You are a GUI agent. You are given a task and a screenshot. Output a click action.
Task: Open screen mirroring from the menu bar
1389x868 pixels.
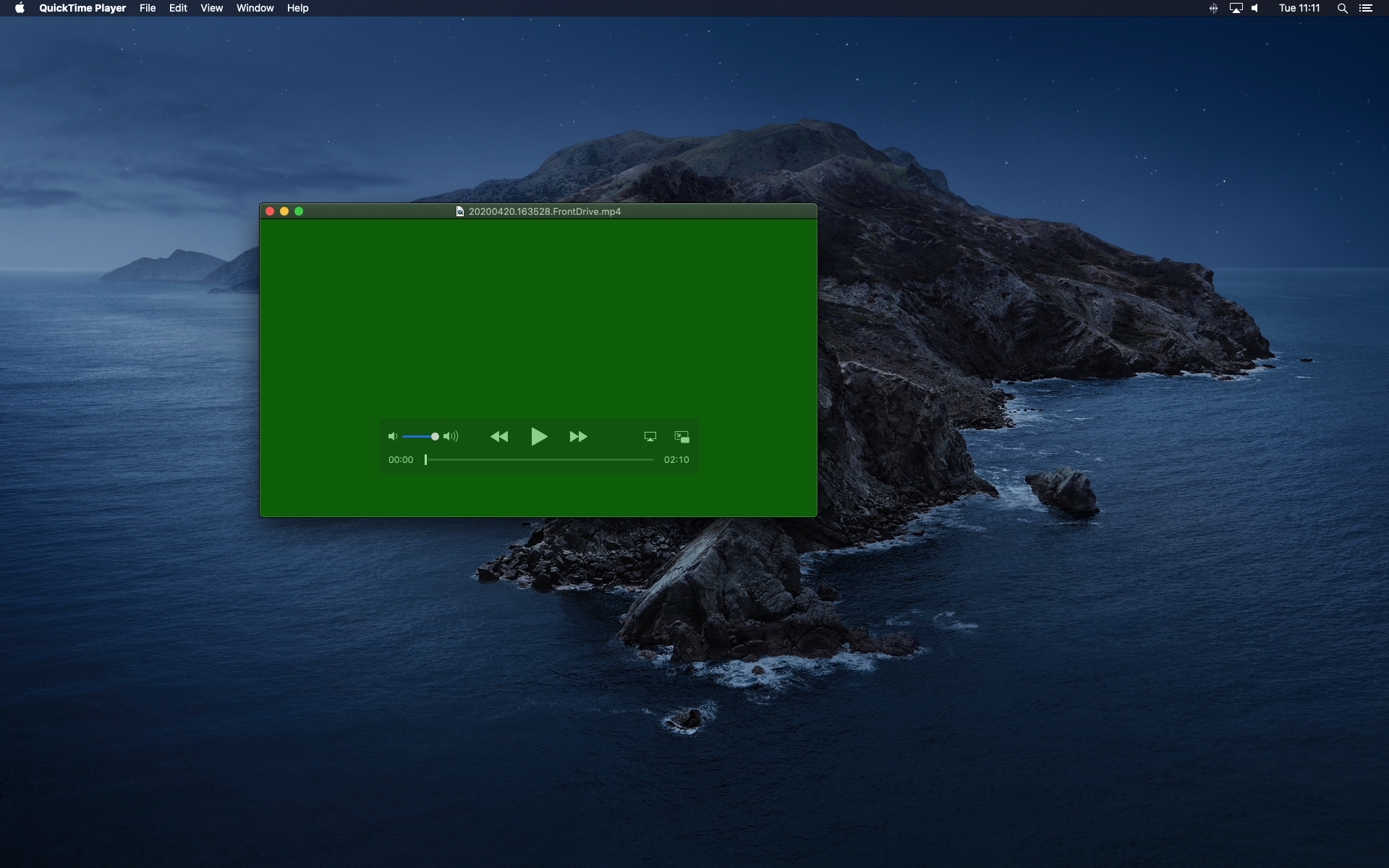point(1235,8)
